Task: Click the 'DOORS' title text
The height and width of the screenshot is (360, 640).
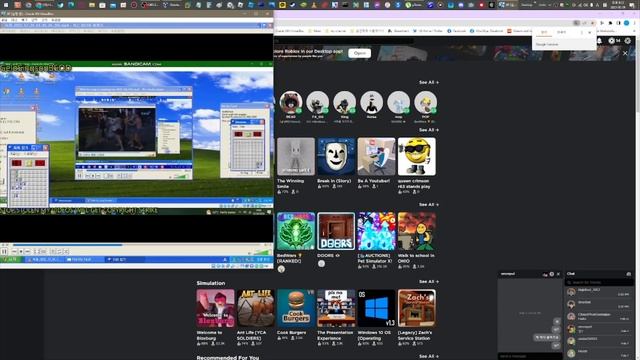Action: coord(325,256)
